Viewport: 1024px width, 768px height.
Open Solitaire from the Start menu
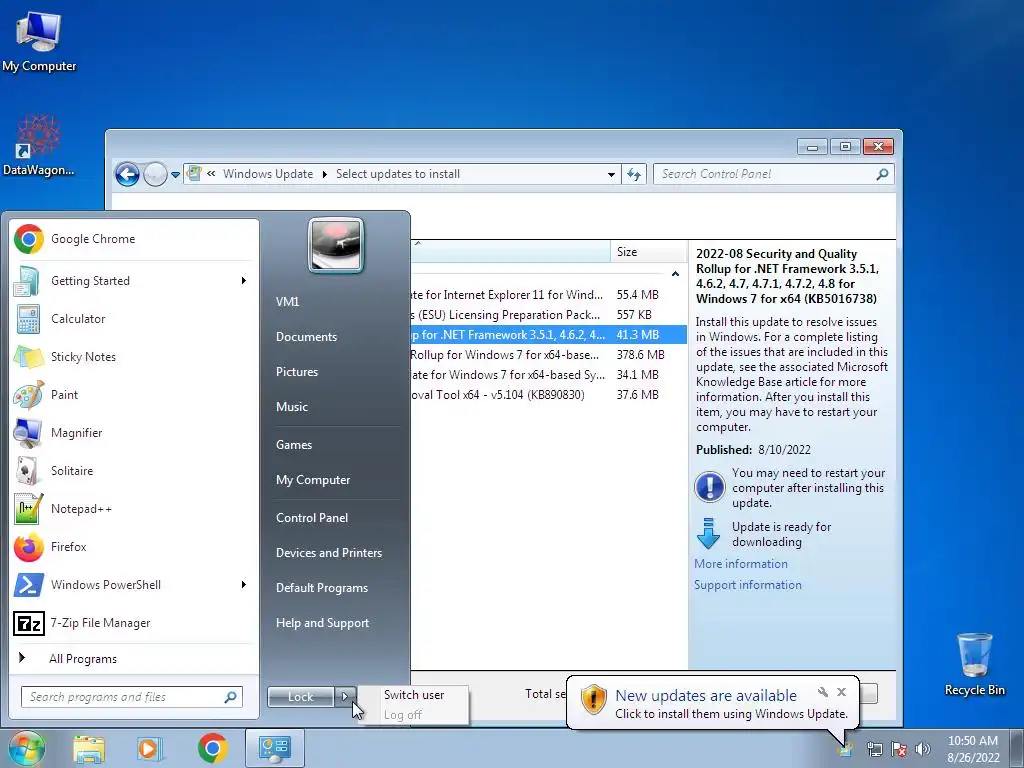click(134, 470)
